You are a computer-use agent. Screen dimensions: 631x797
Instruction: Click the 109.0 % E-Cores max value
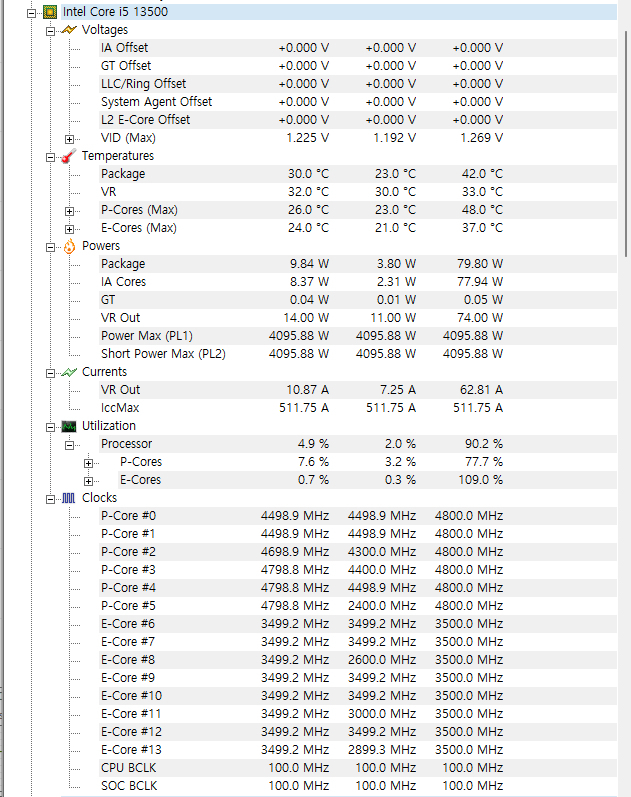[480, 480]
